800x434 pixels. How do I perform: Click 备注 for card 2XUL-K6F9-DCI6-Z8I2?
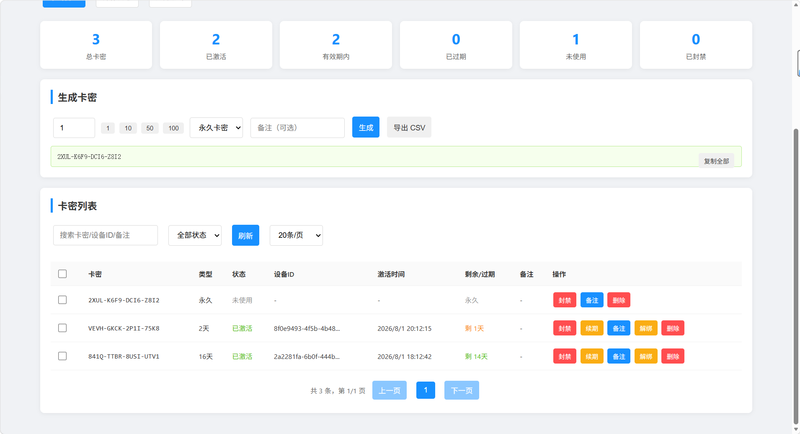(x=592, y=300)
